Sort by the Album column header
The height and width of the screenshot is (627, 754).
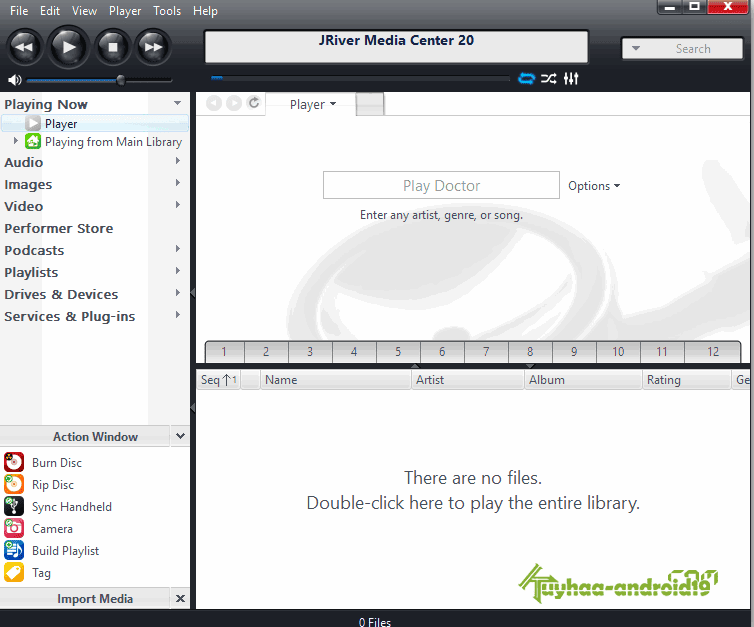(583, 380)
